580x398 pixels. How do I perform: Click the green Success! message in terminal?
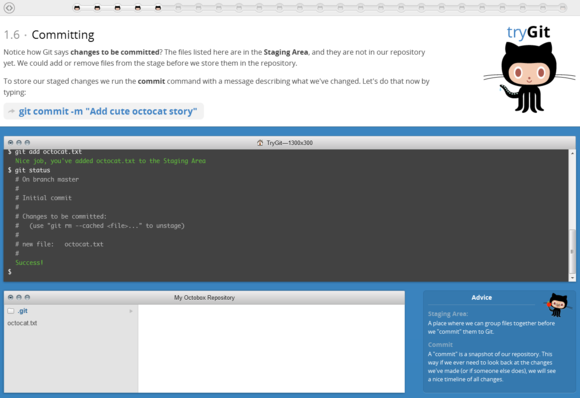[29, 263]
